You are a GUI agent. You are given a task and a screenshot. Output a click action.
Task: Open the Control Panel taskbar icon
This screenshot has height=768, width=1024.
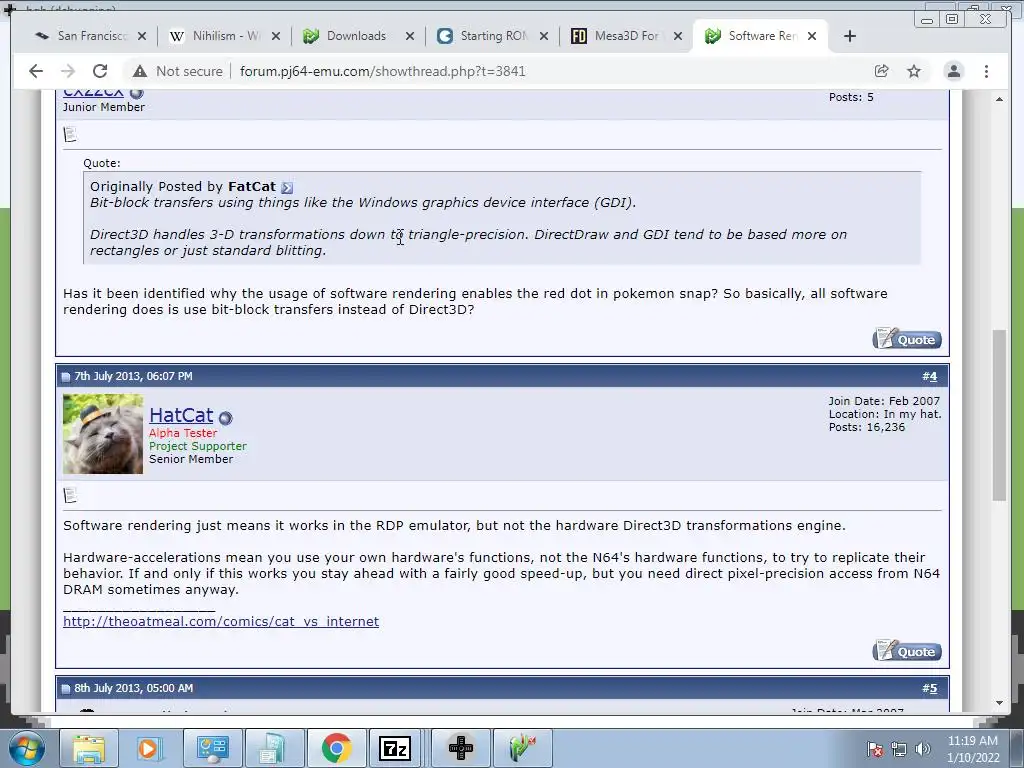[x=212, y=748]
